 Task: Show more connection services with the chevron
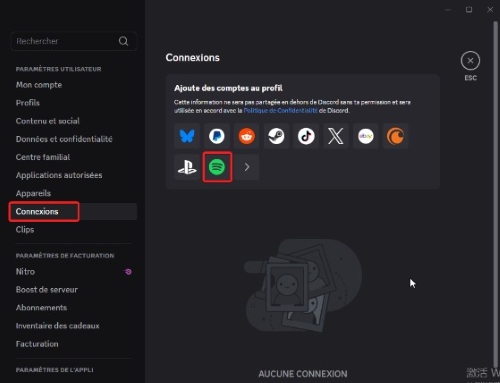coord(247,167)
